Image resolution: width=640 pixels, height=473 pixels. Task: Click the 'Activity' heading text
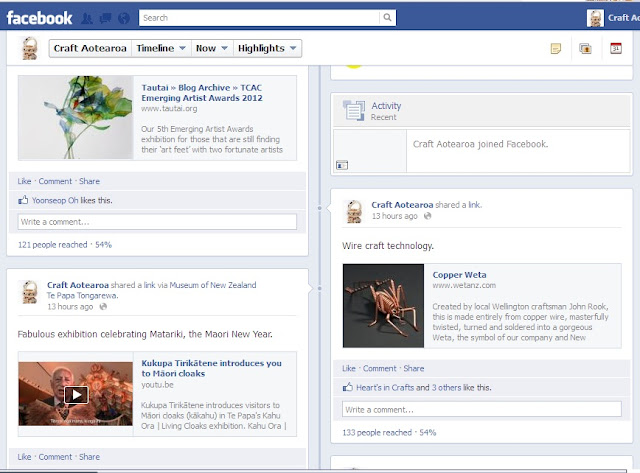386,106
